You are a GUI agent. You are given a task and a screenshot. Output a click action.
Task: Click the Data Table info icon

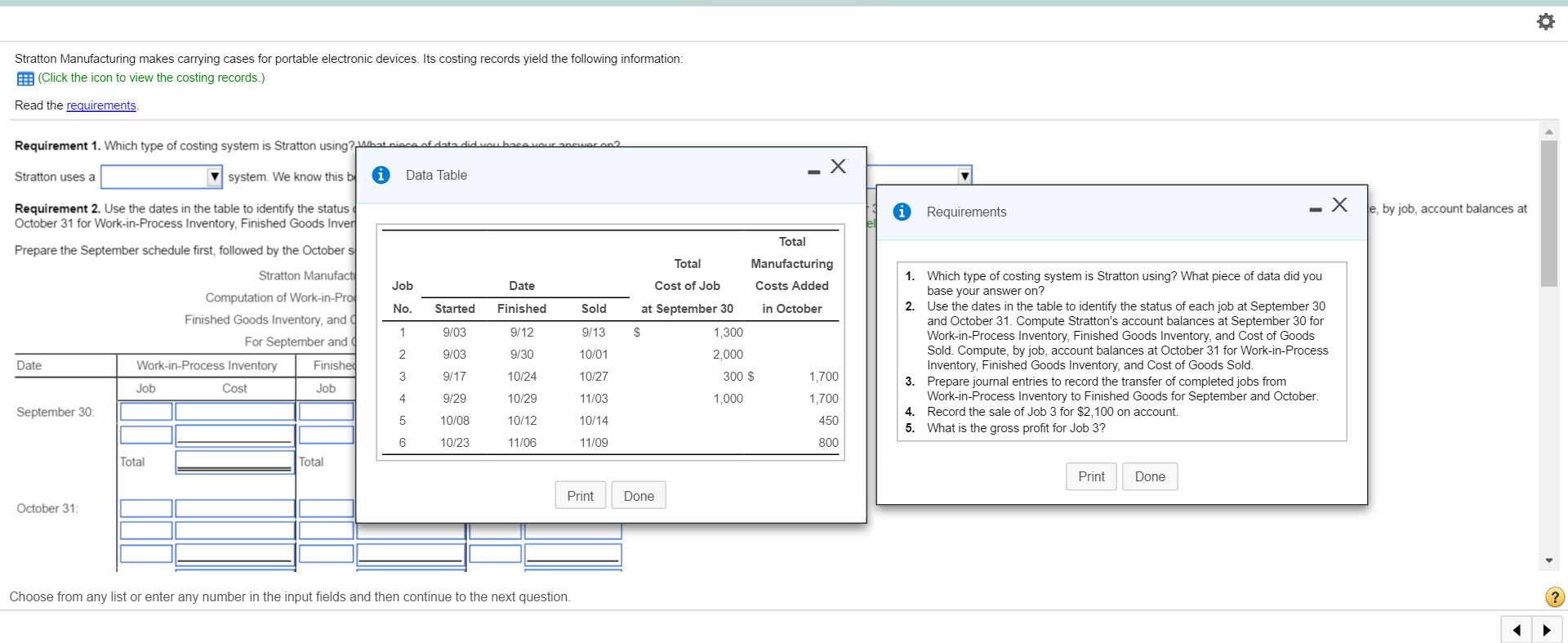click(x=381, y=175)
